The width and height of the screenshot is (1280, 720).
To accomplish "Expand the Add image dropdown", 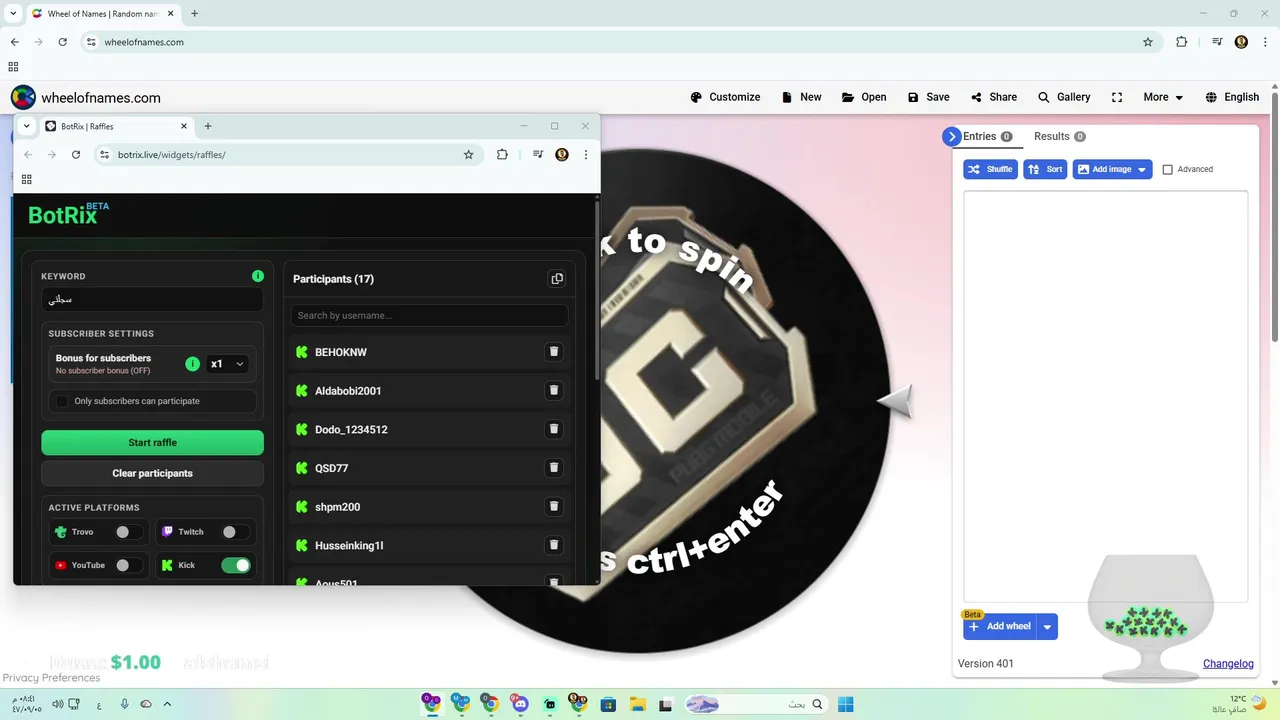I will click(x=1142, y=170).
